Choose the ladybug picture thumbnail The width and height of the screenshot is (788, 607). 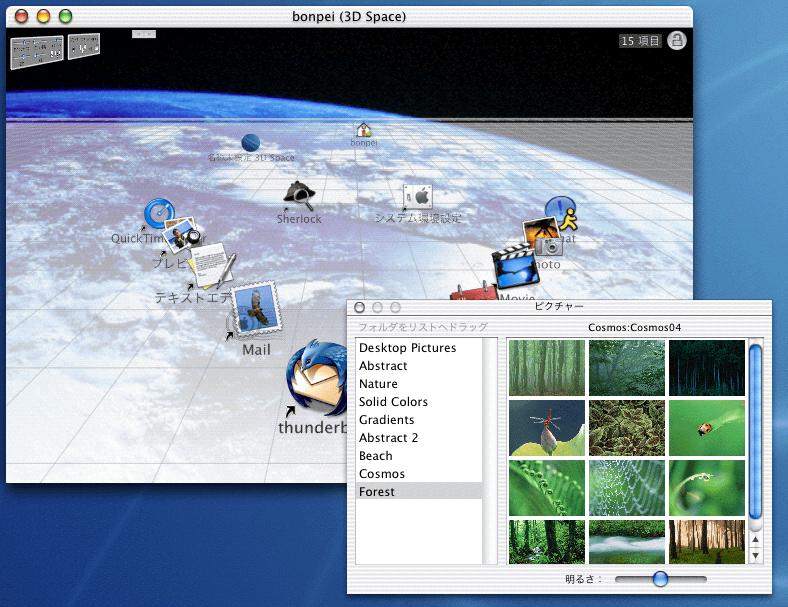pos(707,428)
